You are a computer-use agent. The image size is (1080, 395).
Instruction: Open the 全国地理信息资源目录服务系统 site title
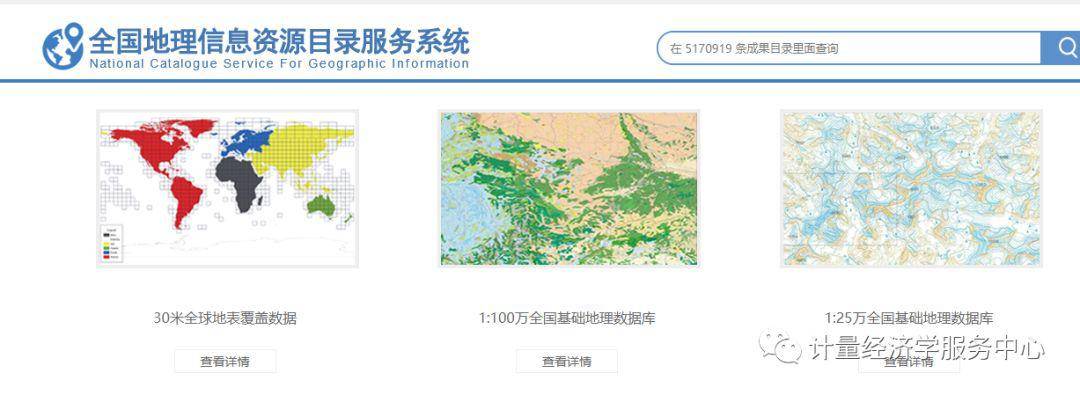click(x=280, y=41)
